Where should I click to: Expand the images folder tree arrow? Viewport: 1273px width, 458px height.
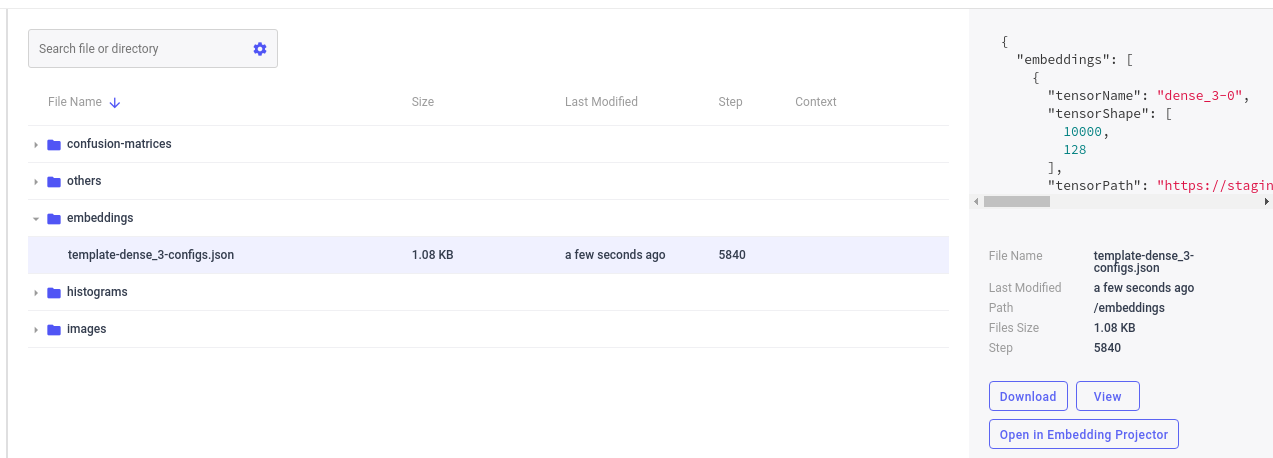[x=36, y=330]
